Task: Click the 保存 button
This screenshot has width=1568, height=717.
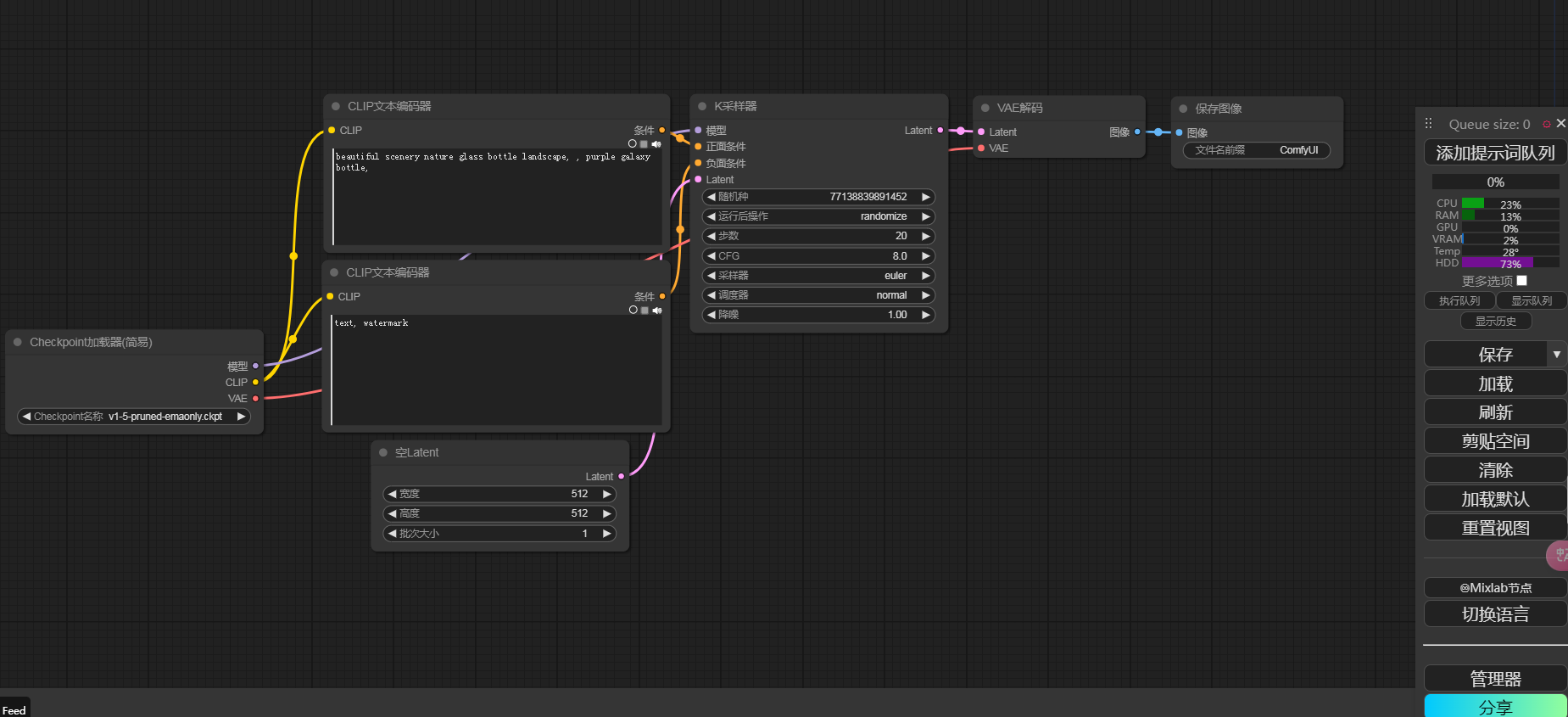Action: click(1487, 355)
